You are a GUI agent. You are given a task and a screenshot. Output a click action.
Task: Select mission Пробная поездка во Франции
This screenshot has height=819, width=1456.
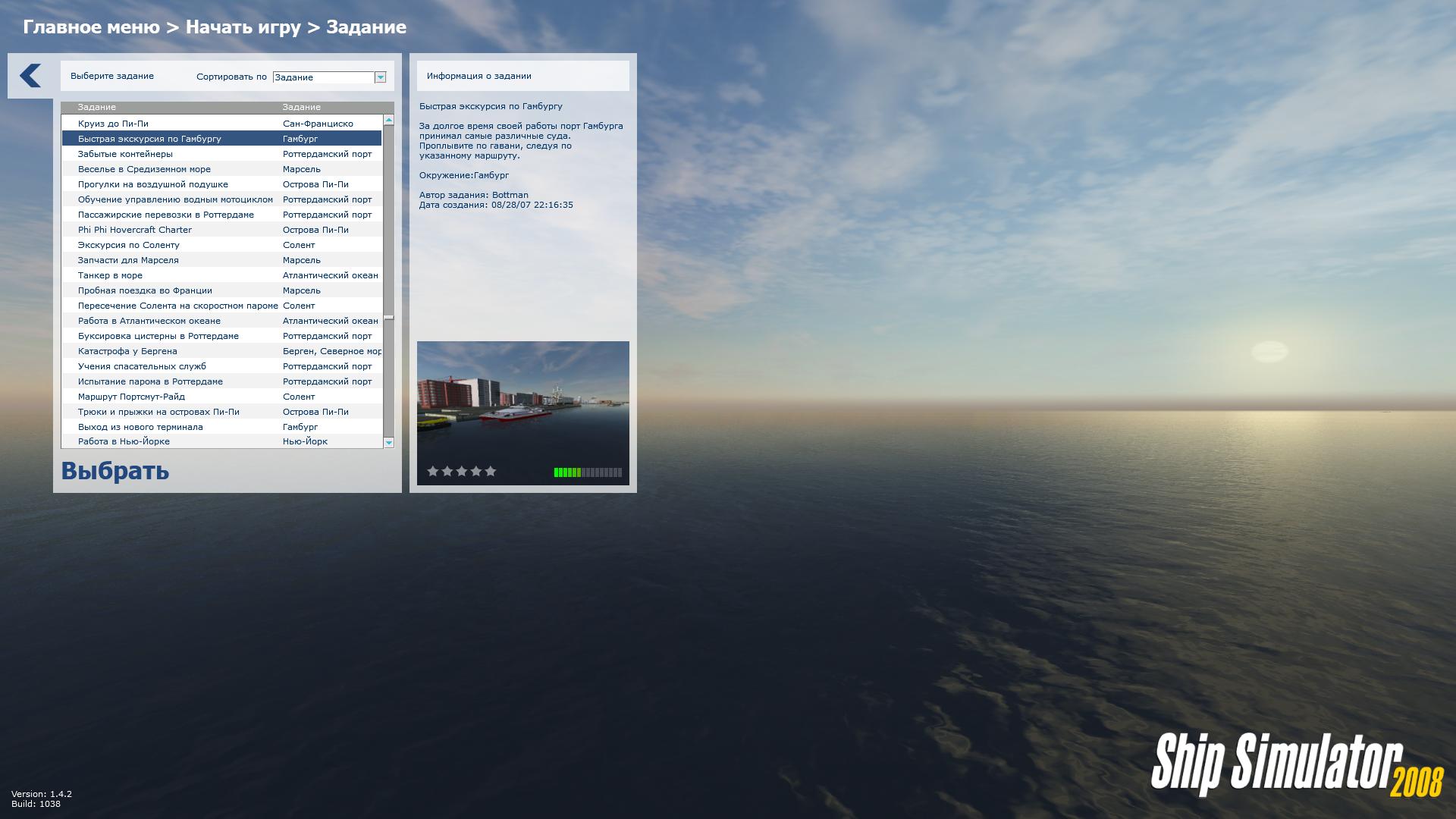(x=221, y=290)
